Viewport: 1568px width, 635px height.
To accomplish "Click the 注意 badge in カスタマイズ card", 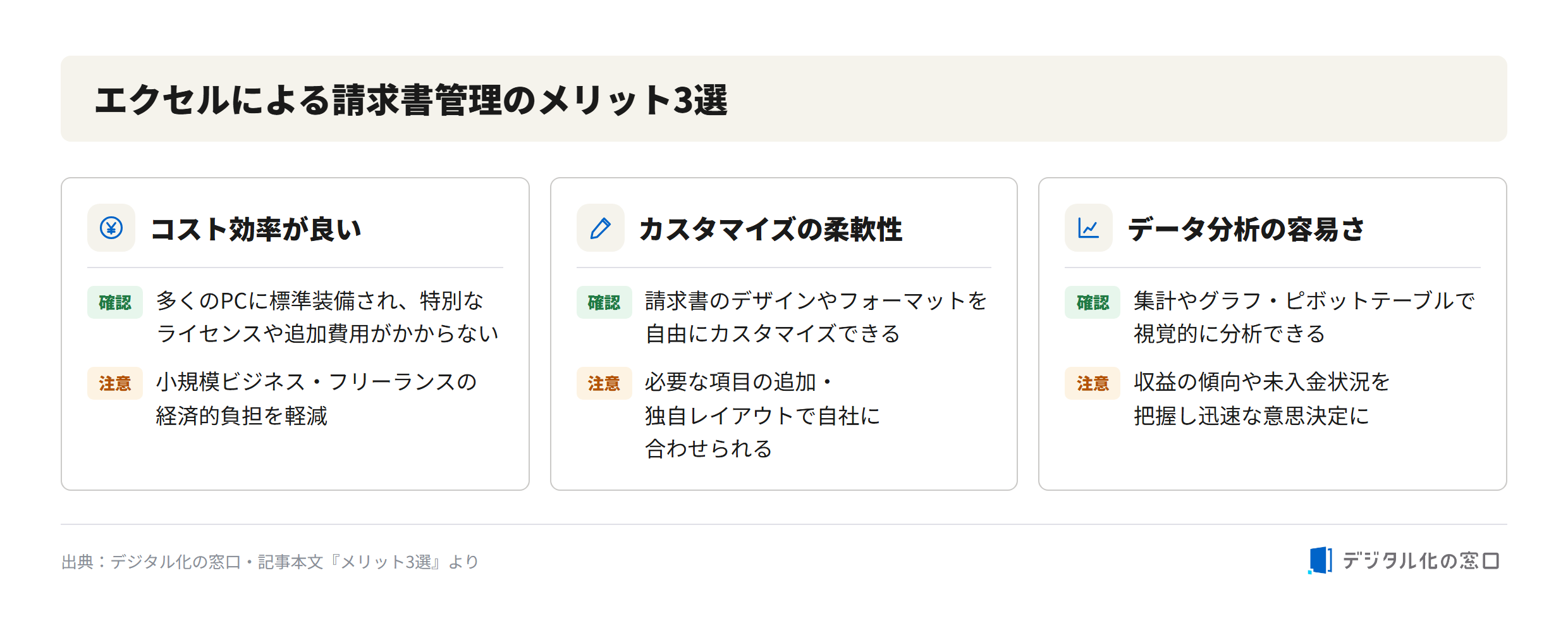I will click(604, 383).
